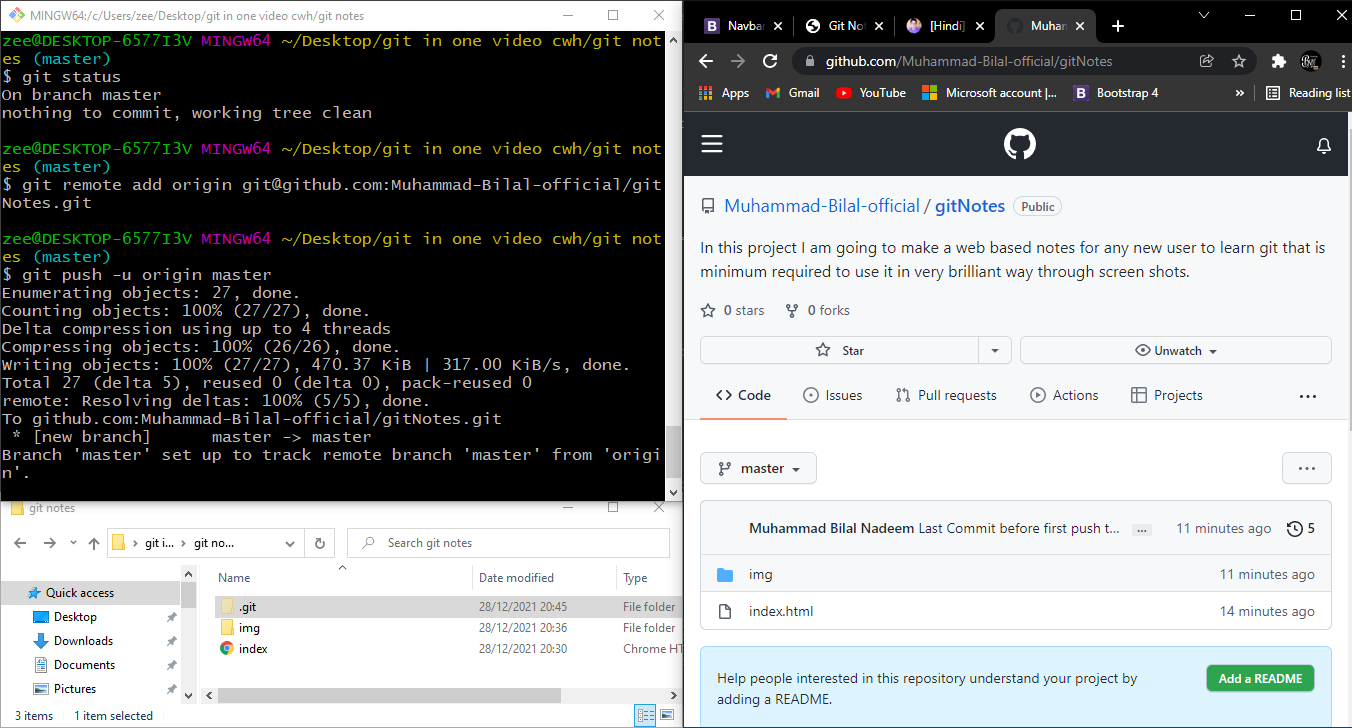Open repository file actions ellipsis button
1352x728 pixels.
(1307, 468)
